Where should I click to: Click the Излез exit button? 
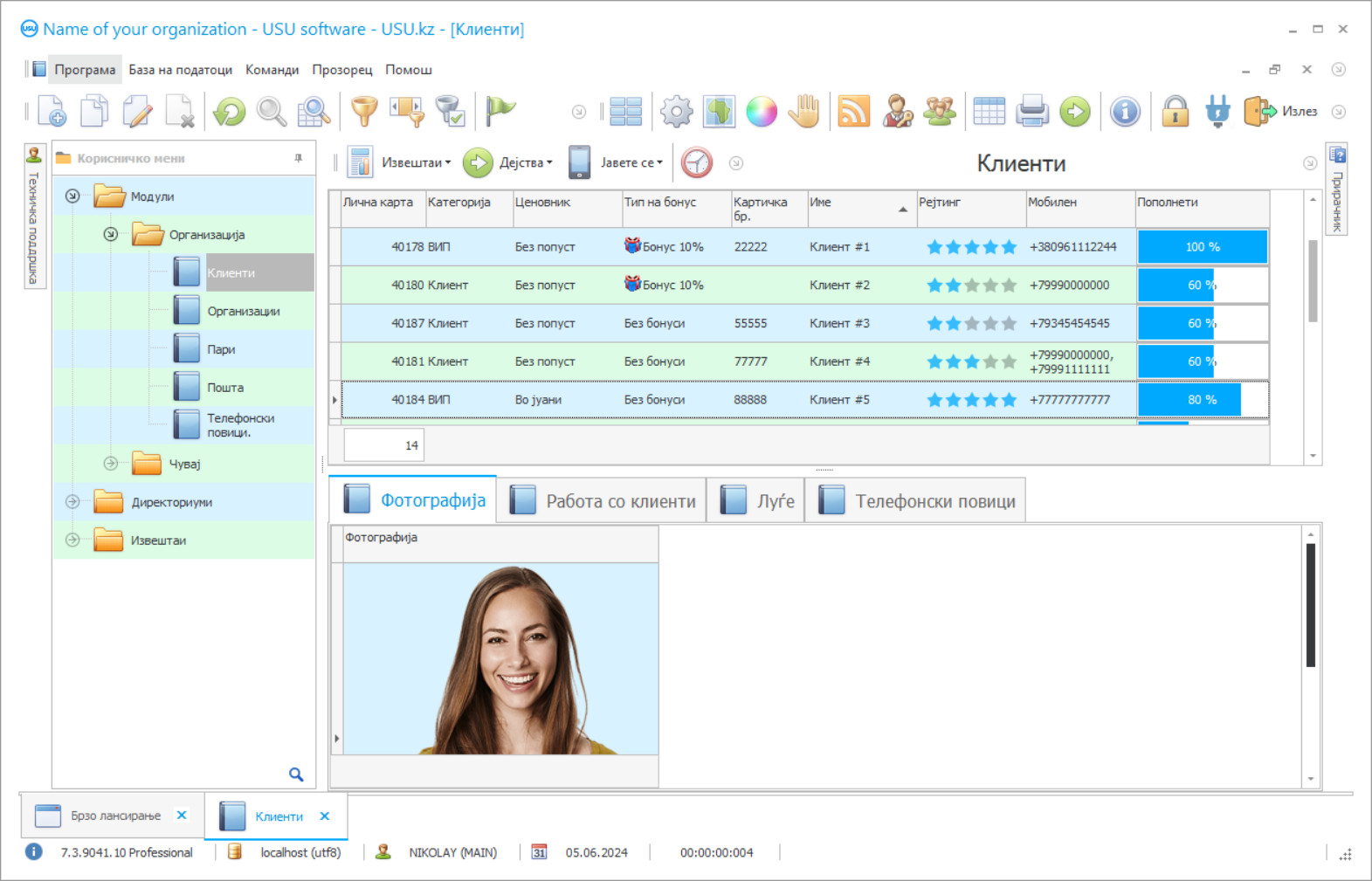point(1282,112)
